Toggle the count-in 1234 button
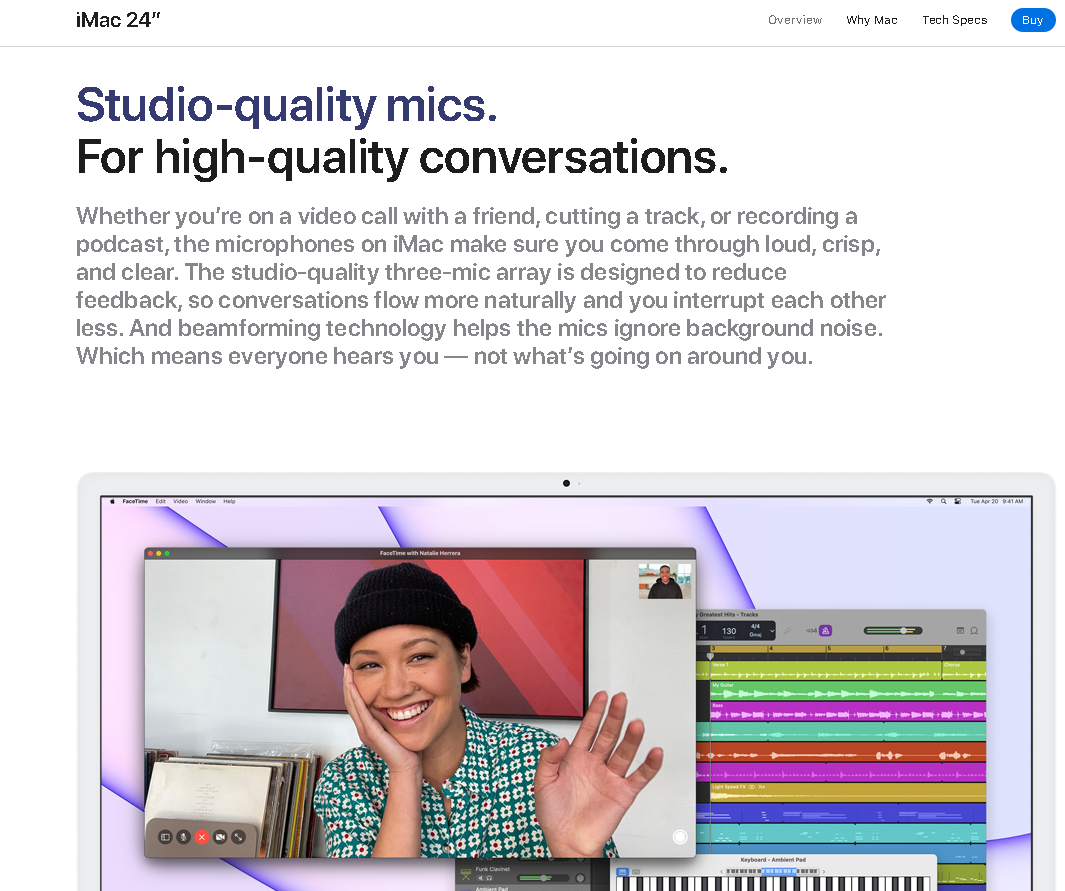Viewport: 1065px width, 891px height. tap(812, 631)
